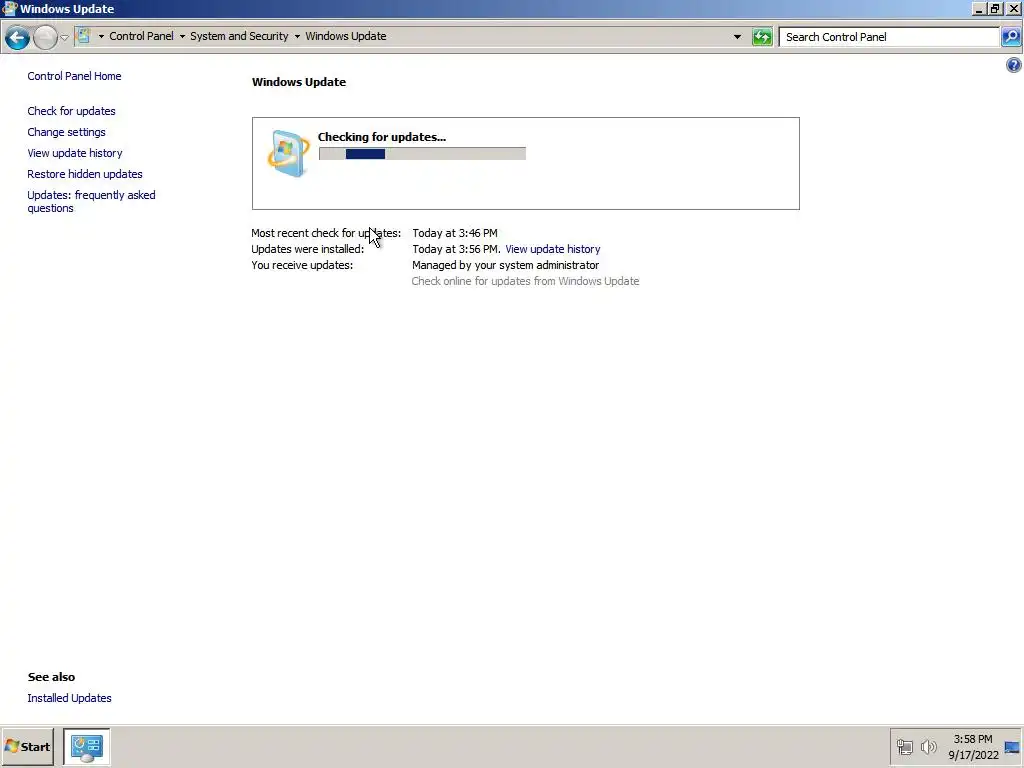Expand the dropdown before Control Panel breadcrumb
1024x768 pixels.
[101, 37]
